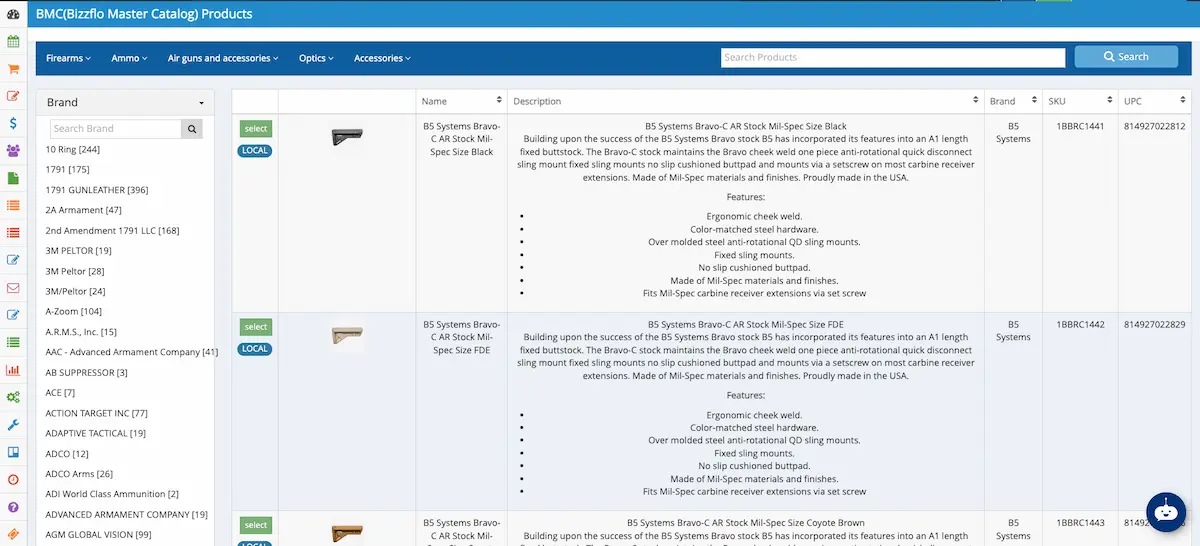Click the red envelope mail icon
Screen dimensions: 1200x546
[x=13, y=288]
